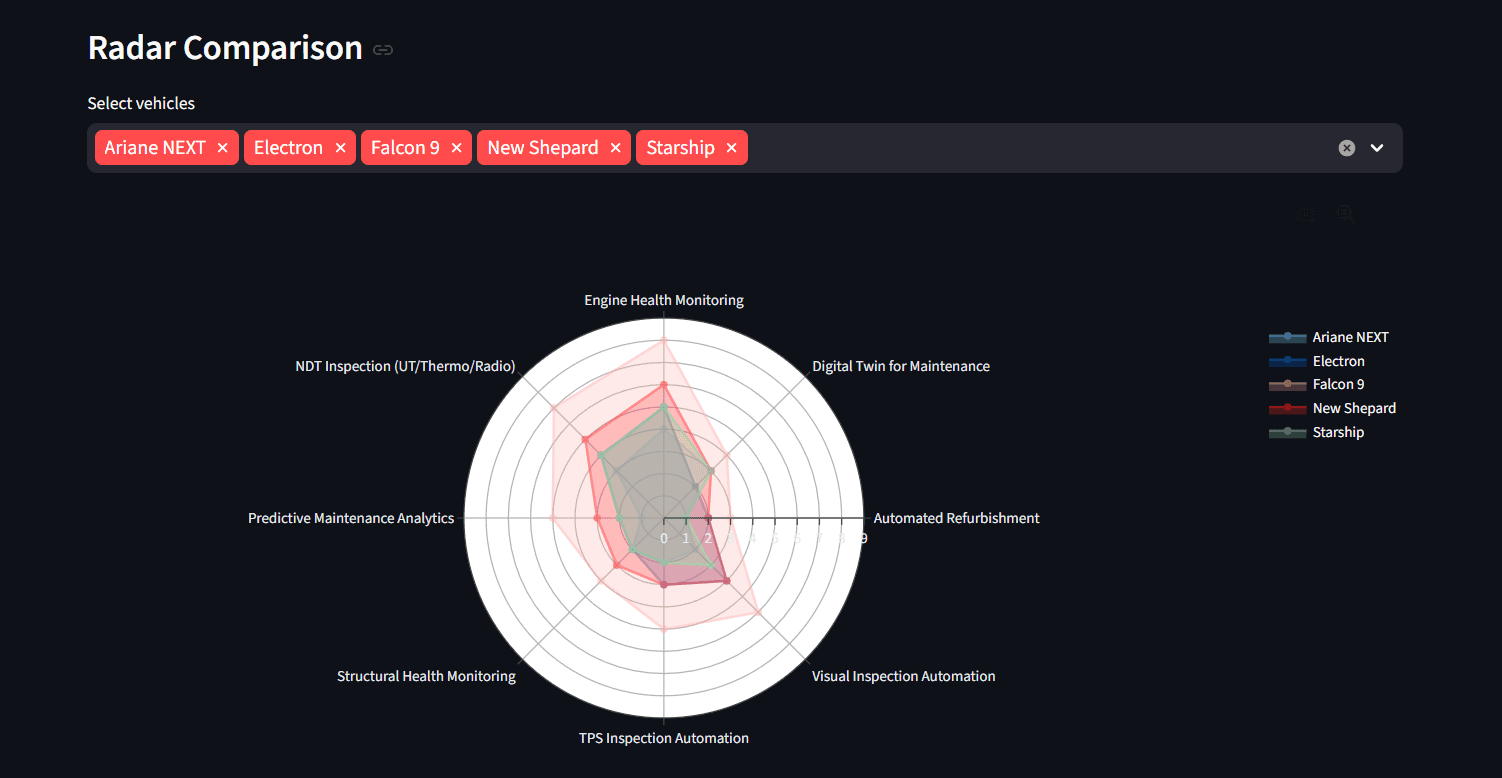The image size is (1502, 778).
Task: Remove the Falcon 9 chip
Action: (456, 148)
